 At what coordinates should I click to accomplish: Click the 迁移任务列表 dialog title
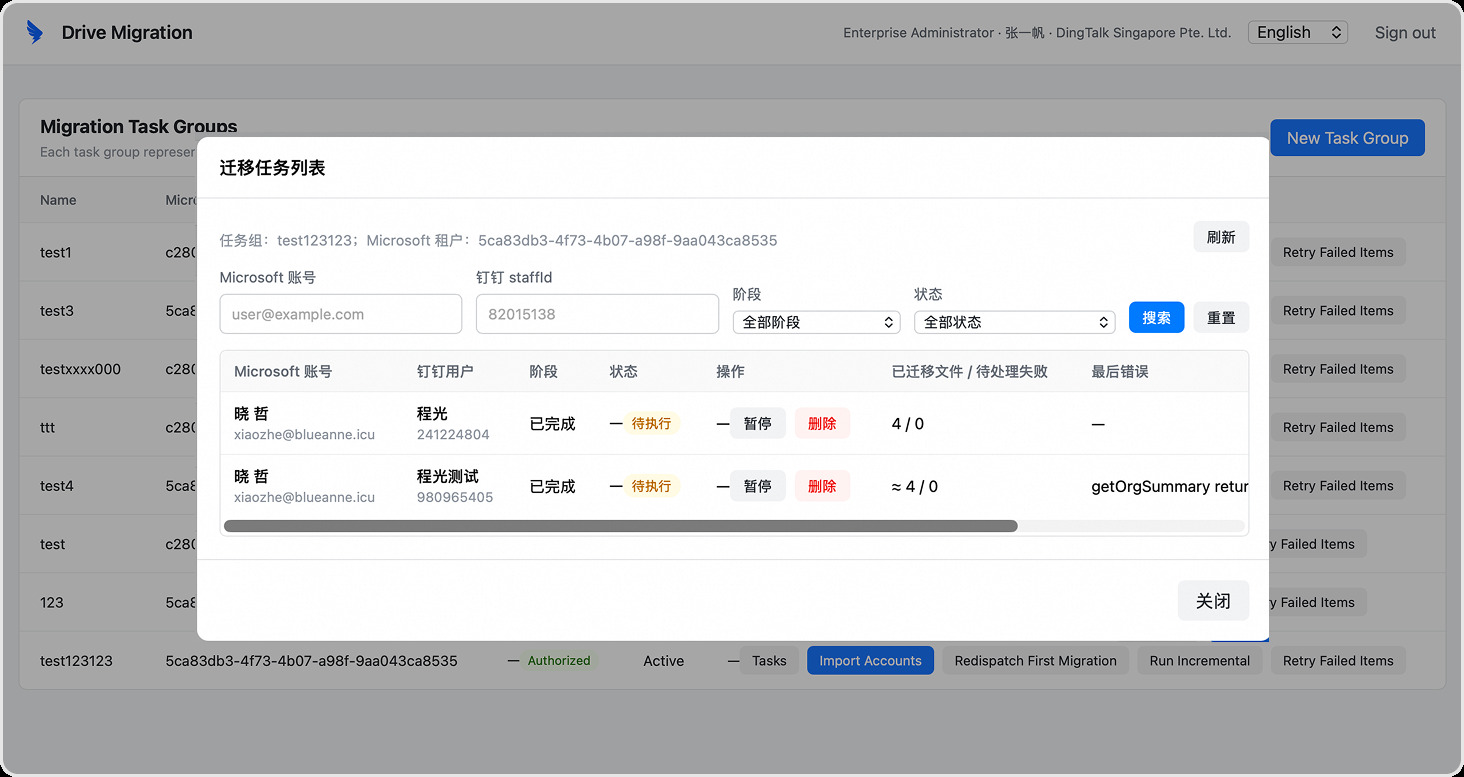pos(272,168)
